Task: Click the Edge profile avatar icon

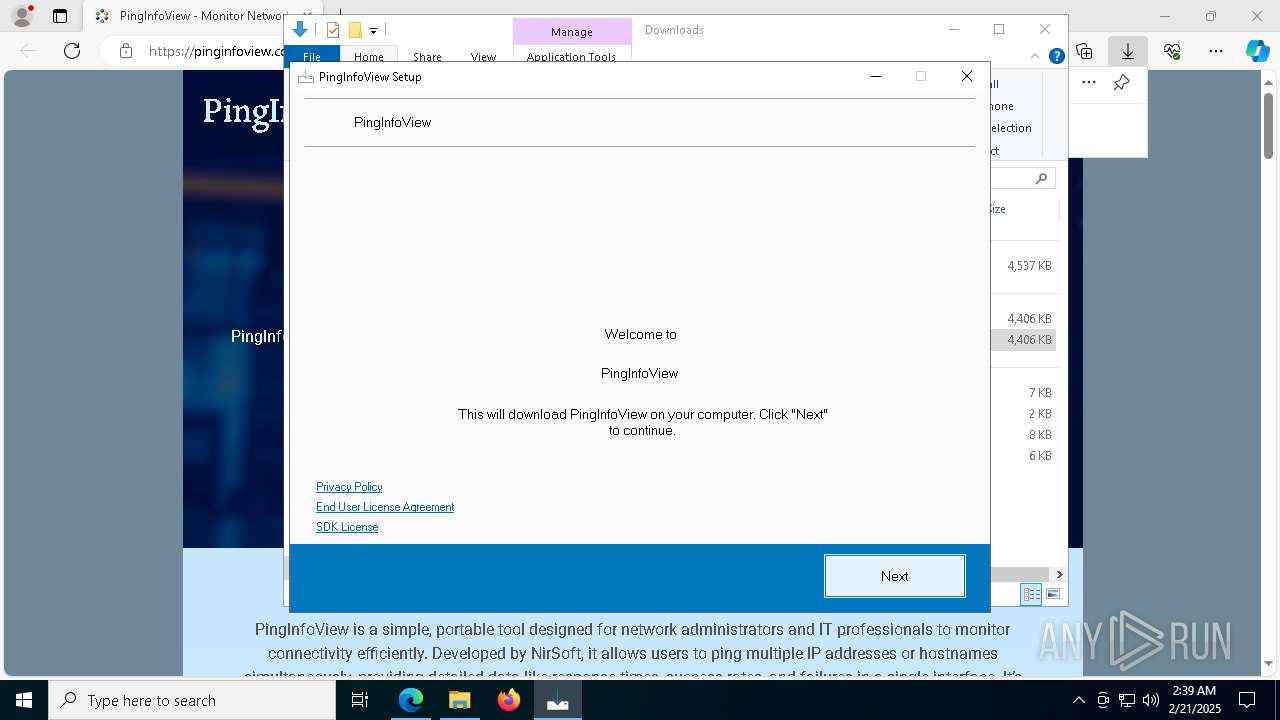Action: tap(21, 16)
